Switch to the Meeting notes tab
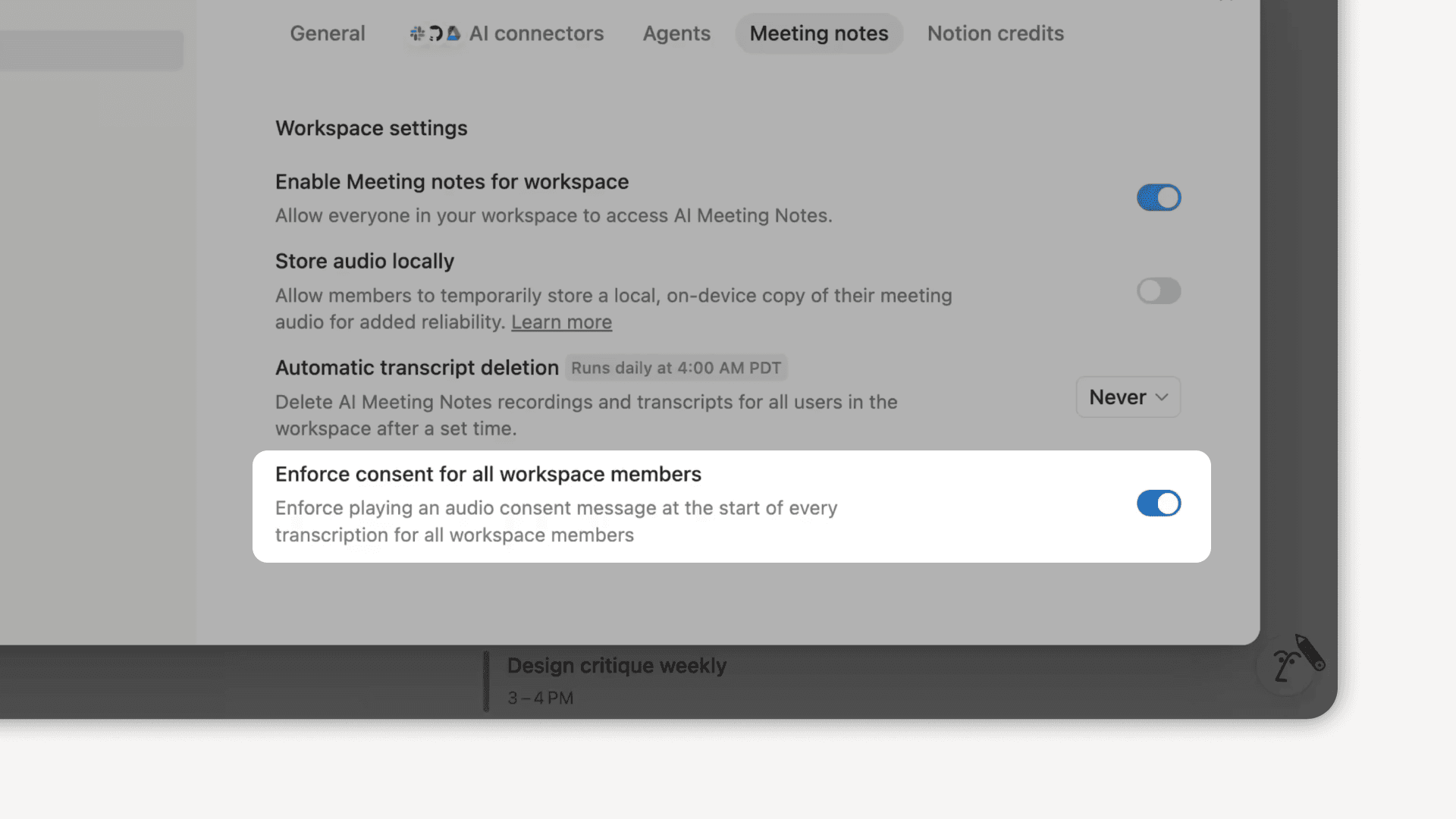Image resolution: width=1456 pixels, height=819 pixels. click(818, 33)
